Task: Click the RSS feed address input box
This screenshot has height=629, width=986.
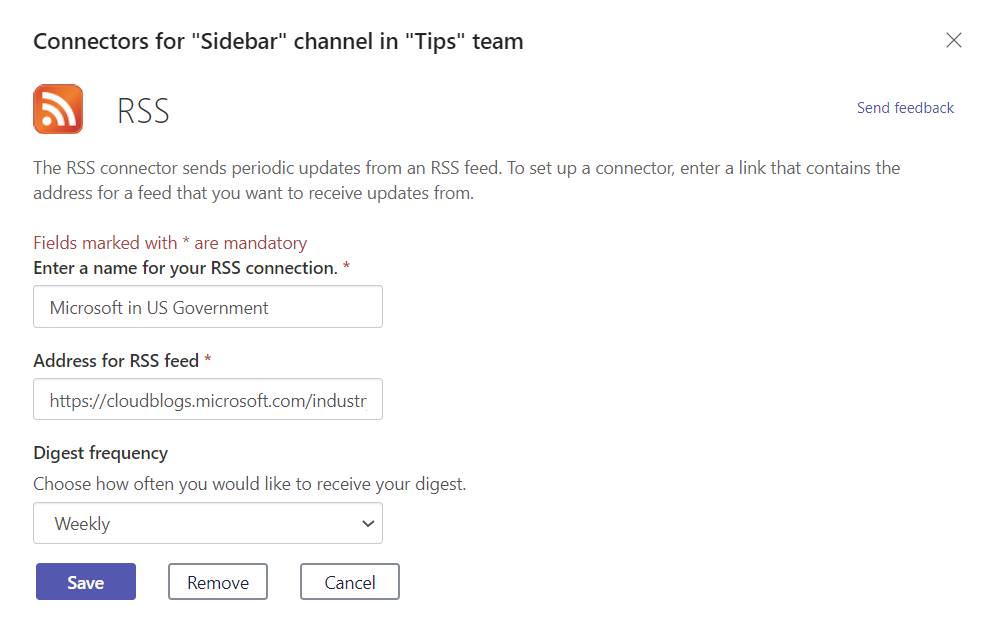Action: [x=208, y=400]
